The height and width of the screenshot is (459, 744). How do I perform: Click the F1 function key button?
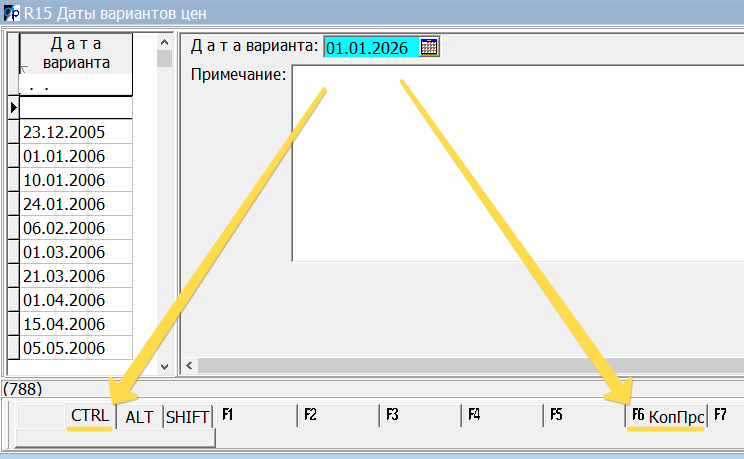tap(255, 415)
